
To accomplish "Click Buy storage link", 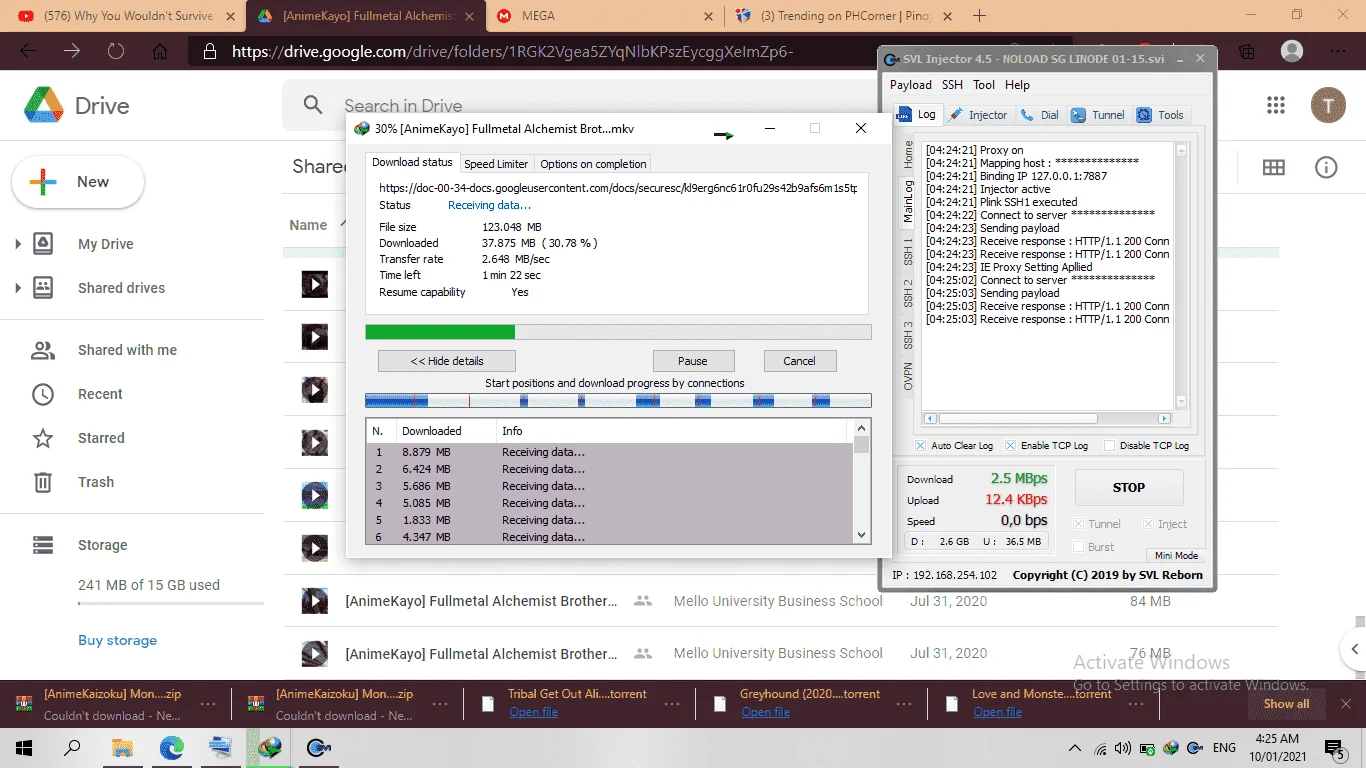I will pos(118,640).
